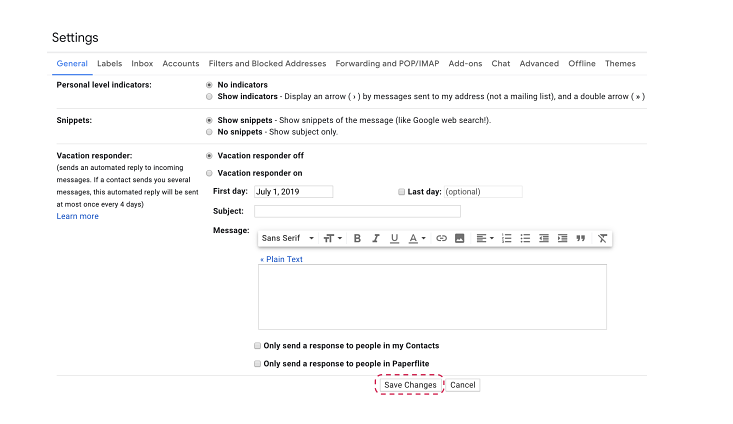The width and height of the screenshot is (733, 424).
Task: Click the Save Changes button
Action: click(410, 385)
